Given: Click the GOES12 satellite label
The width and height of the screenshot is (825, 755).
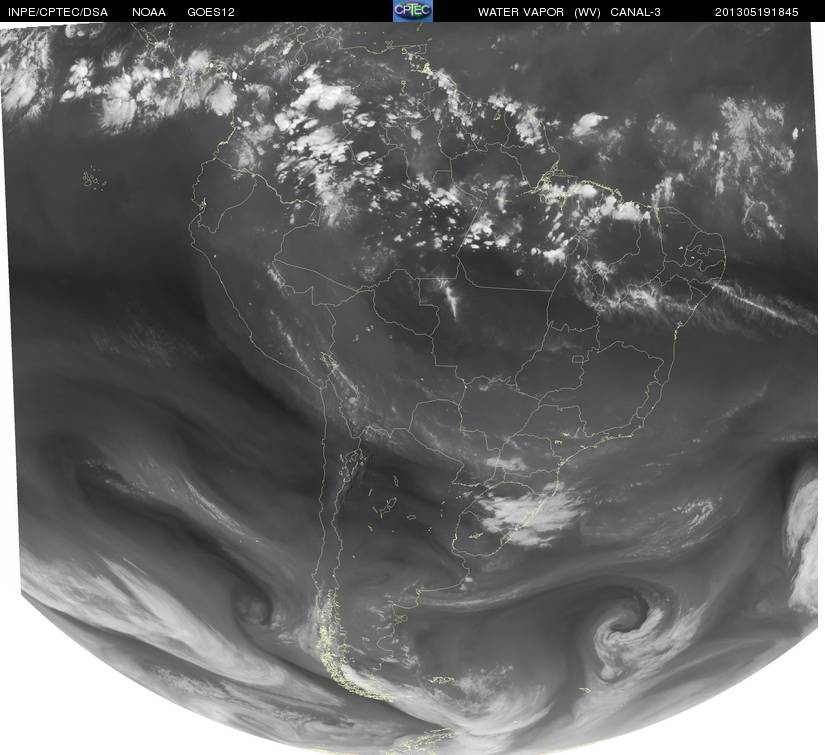Looking at the screenshot, I should tap(211, 12).
